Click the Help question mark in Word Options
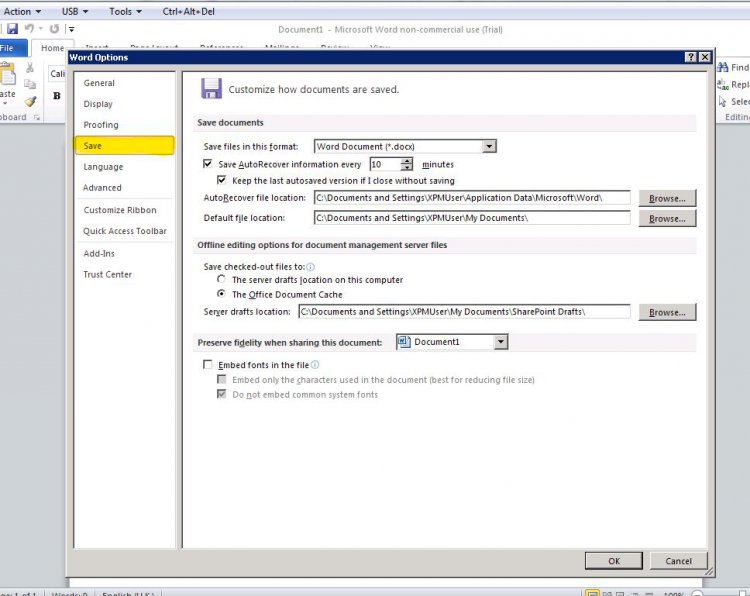750x596 pixels. pos(690,57)
